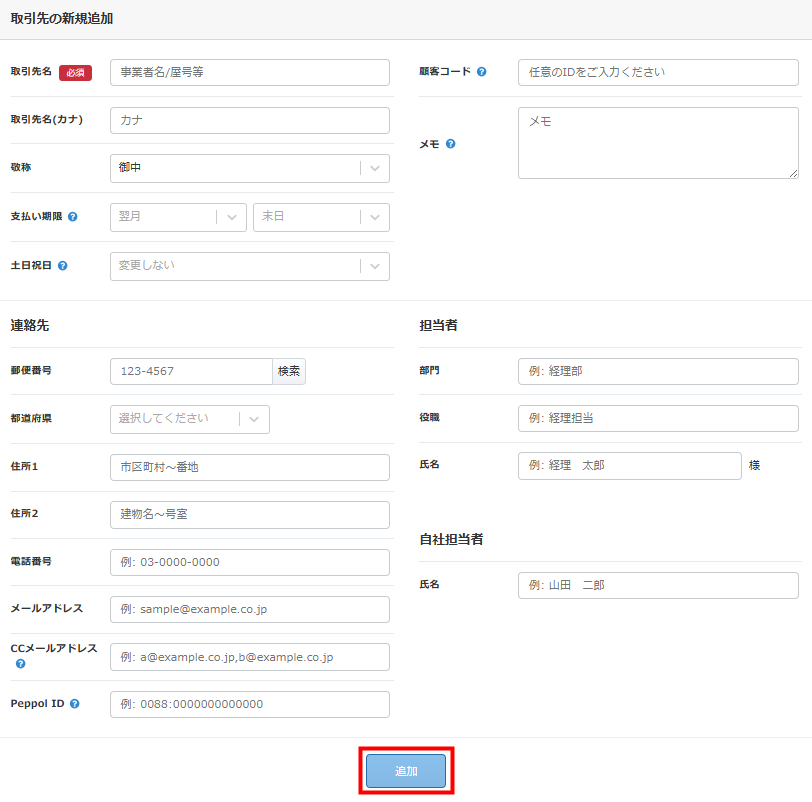Click help icon under CCメールアドレス
Viewport: 812px width, 802px height.
coord(20,663)
